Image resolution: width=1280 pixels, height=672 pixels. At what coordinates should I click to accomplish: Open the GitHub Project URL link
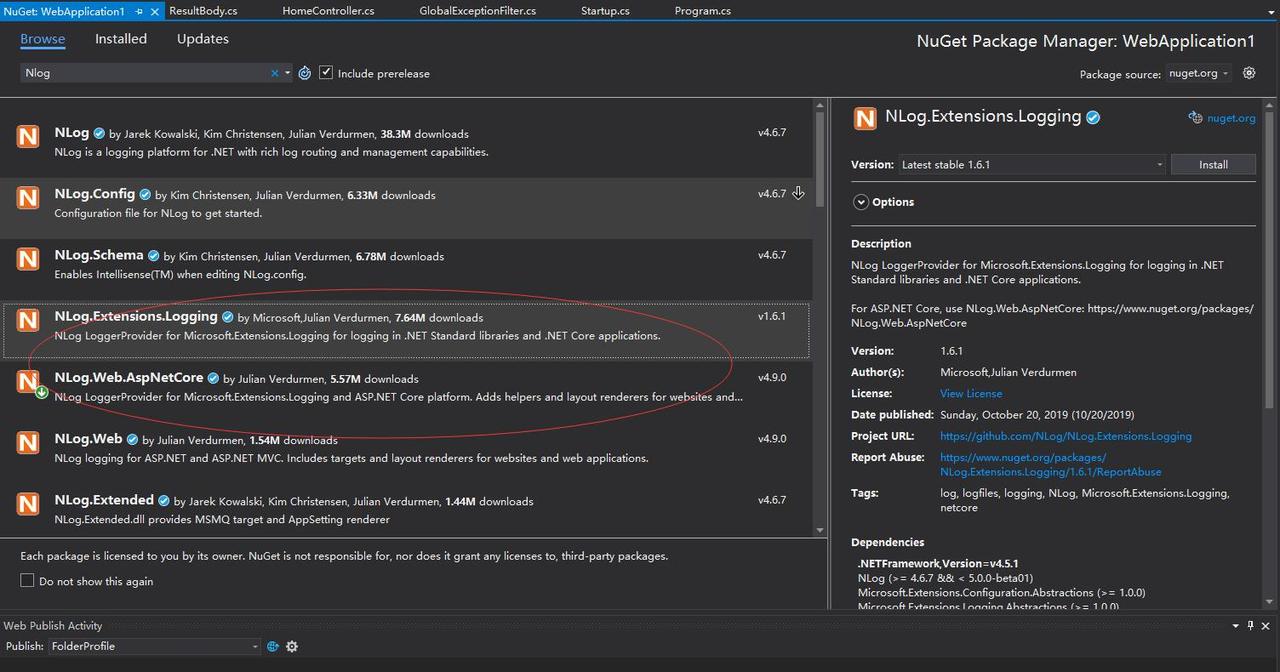coord(1066,436)
